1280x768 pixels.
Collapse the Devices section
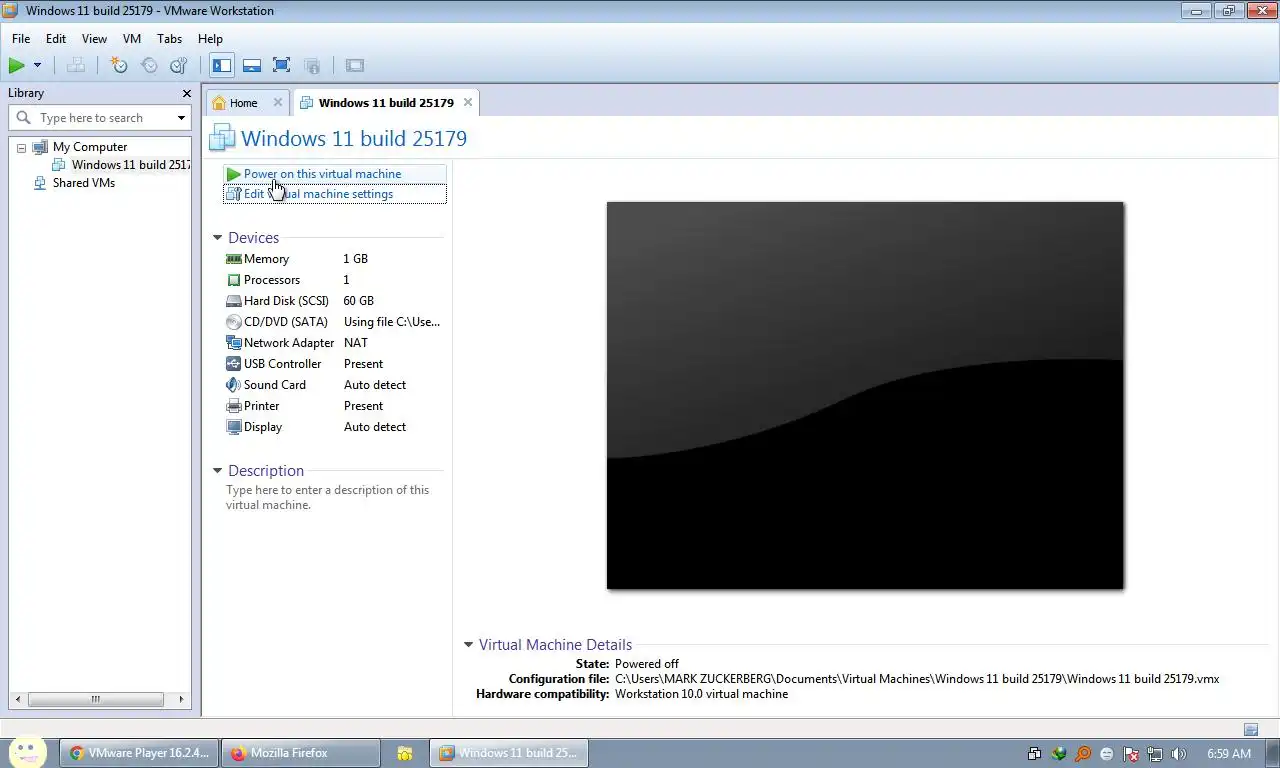[218, 238]
